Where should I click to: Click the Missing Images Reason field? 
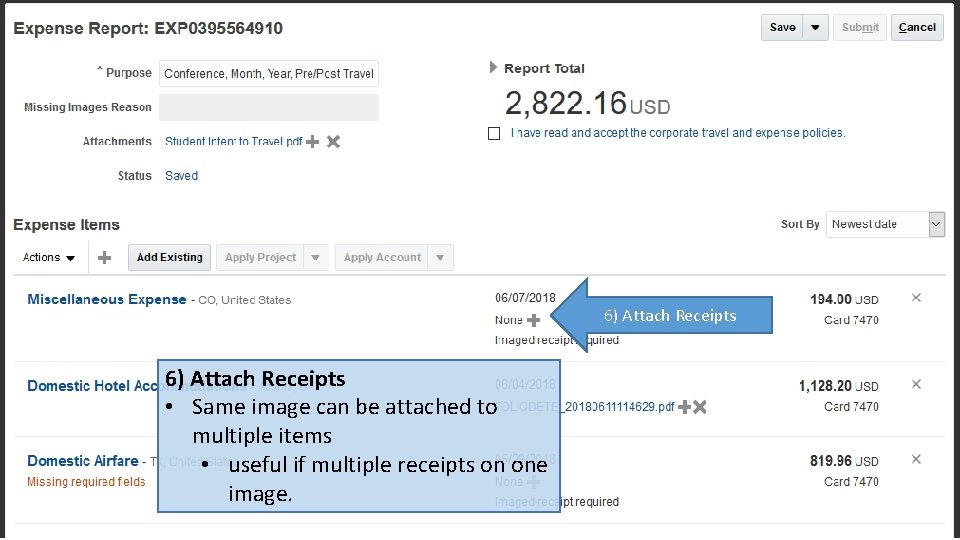coord(269,107)
